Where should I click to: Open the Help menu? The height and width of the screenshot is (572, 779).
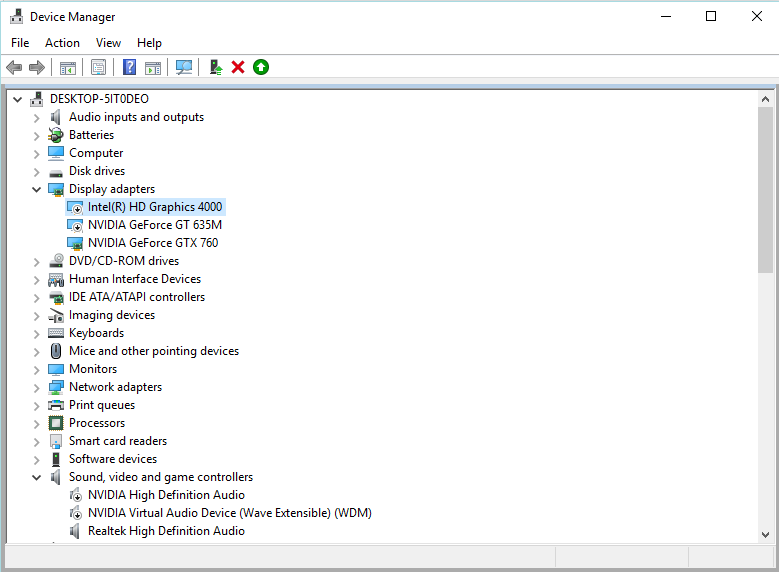(149, 43)
